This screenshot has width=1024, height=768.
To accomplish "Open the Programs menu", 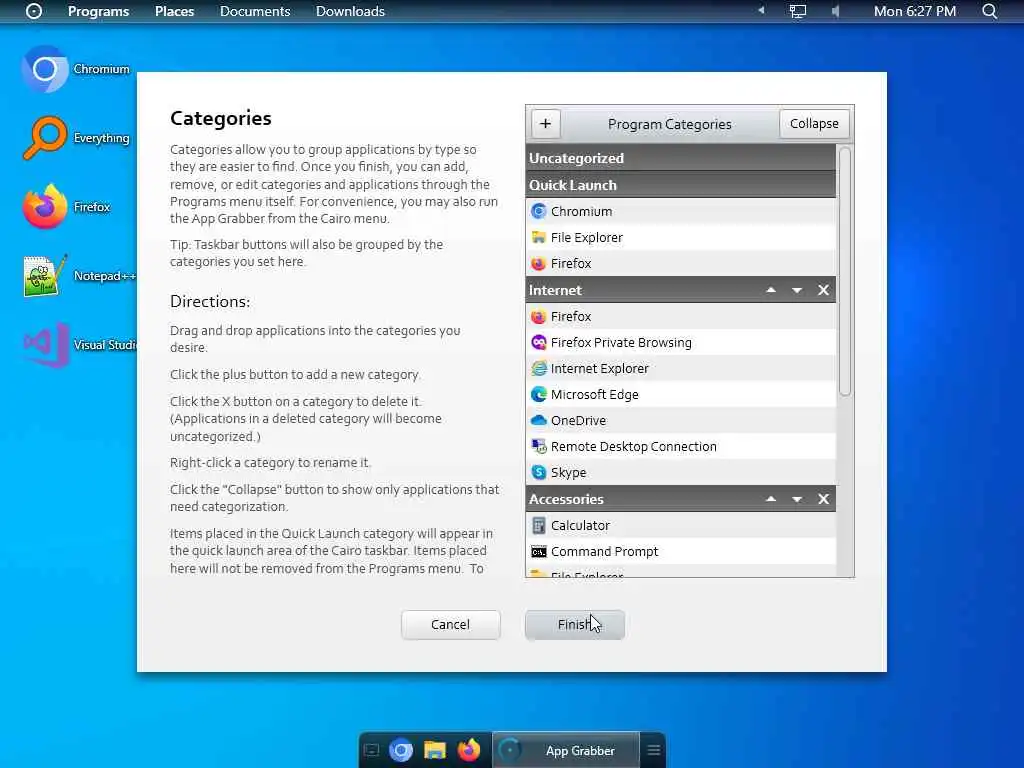I will (x=99, y=11).
